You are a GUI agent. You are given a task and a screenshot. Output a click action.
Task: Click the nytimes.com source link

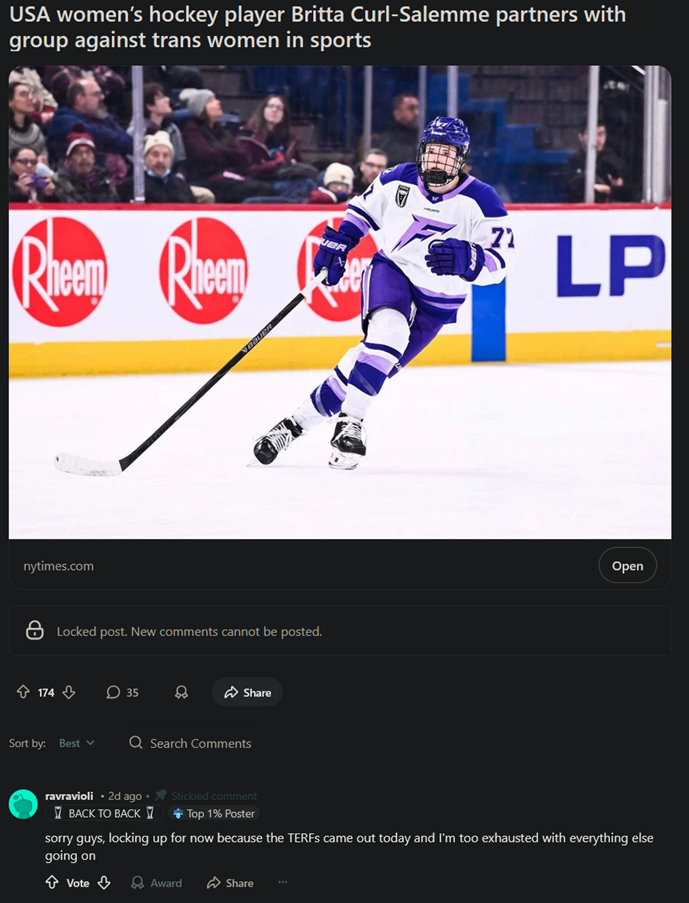tap(58, 566)
